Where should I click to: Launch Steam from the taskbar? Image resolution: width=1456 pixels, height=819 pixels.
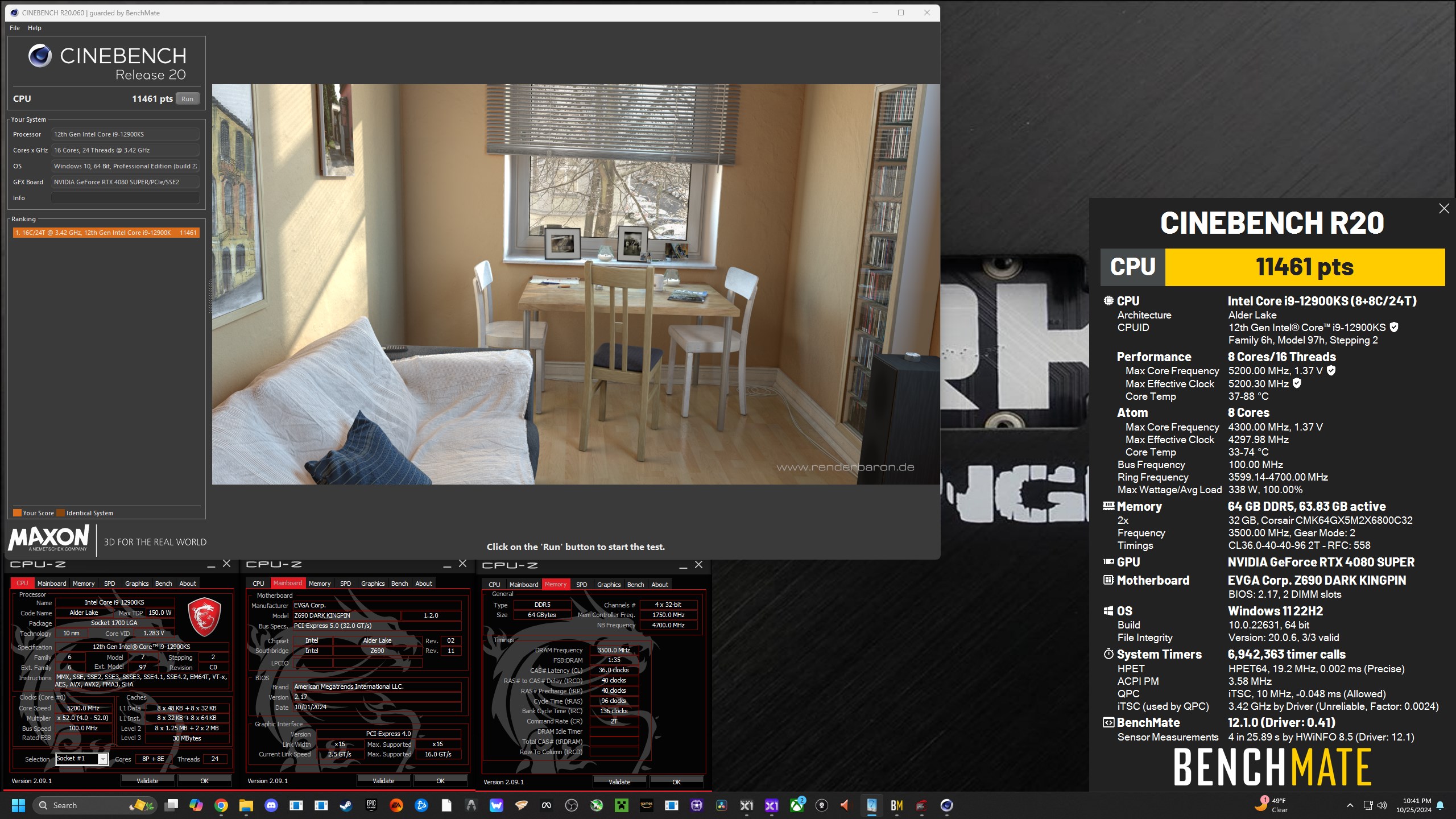(x=346, y=805)
